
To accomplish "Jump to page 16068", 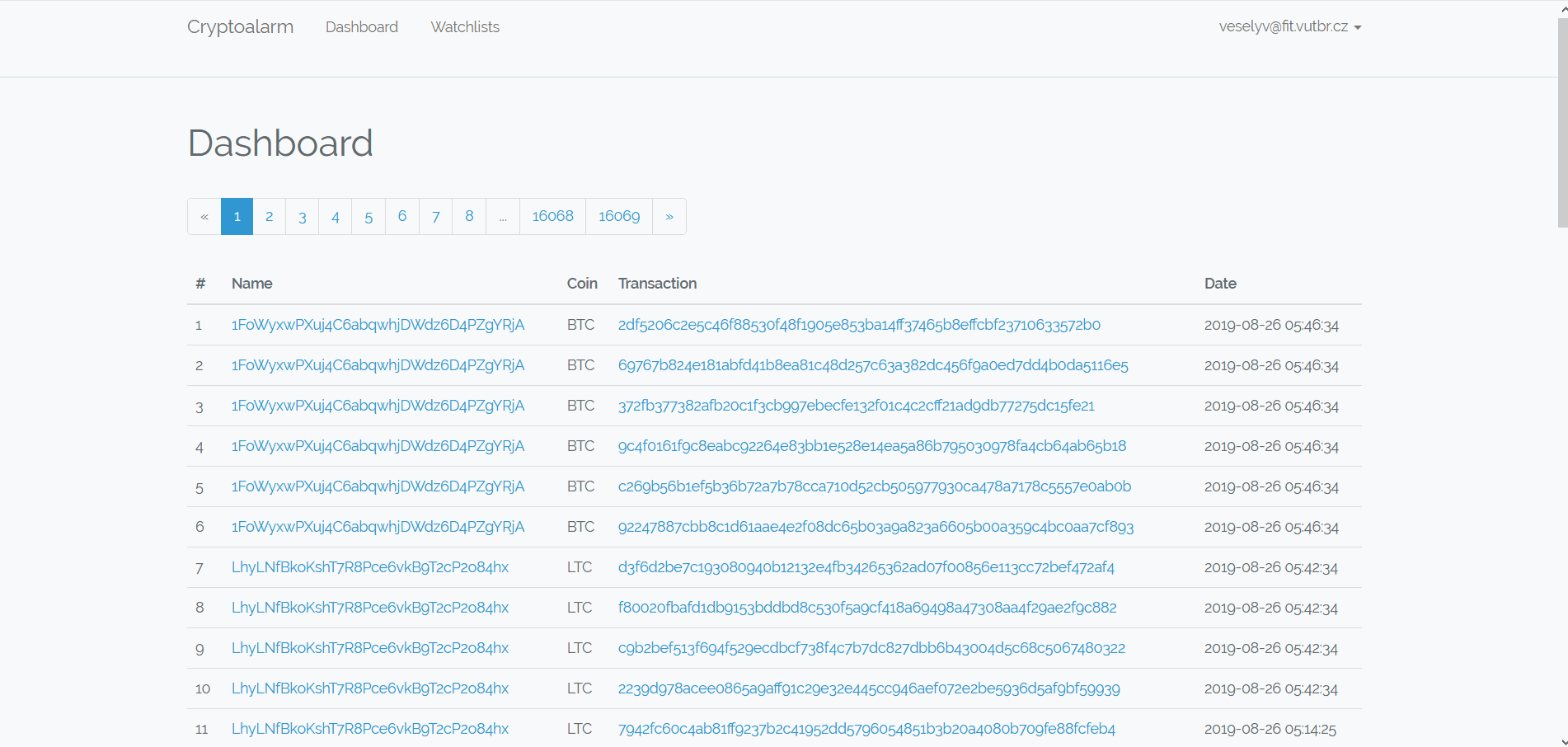I will coord(552,216).
